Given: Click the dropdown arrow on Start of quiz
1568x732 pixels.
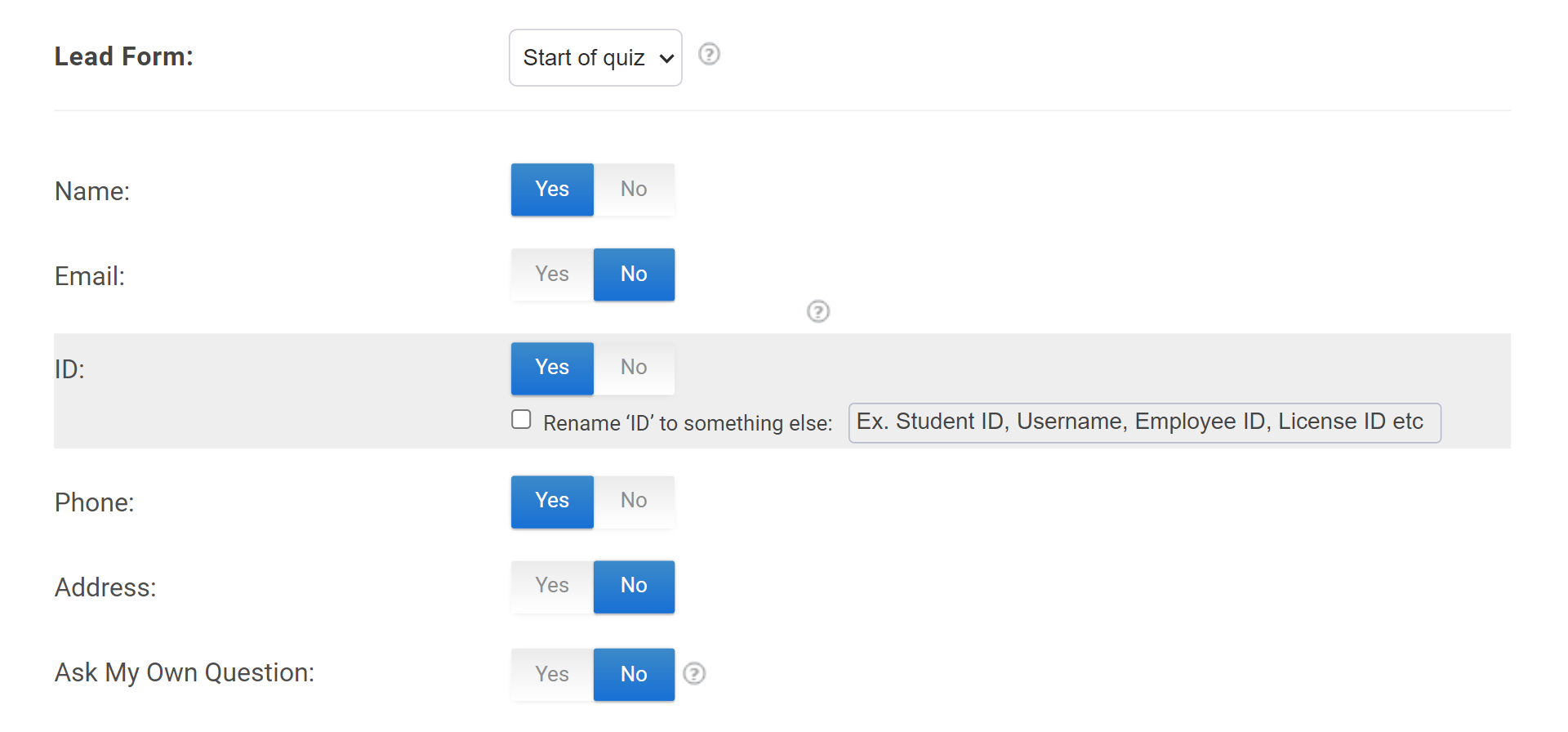Looking at the screenshot, I should 666,58.
